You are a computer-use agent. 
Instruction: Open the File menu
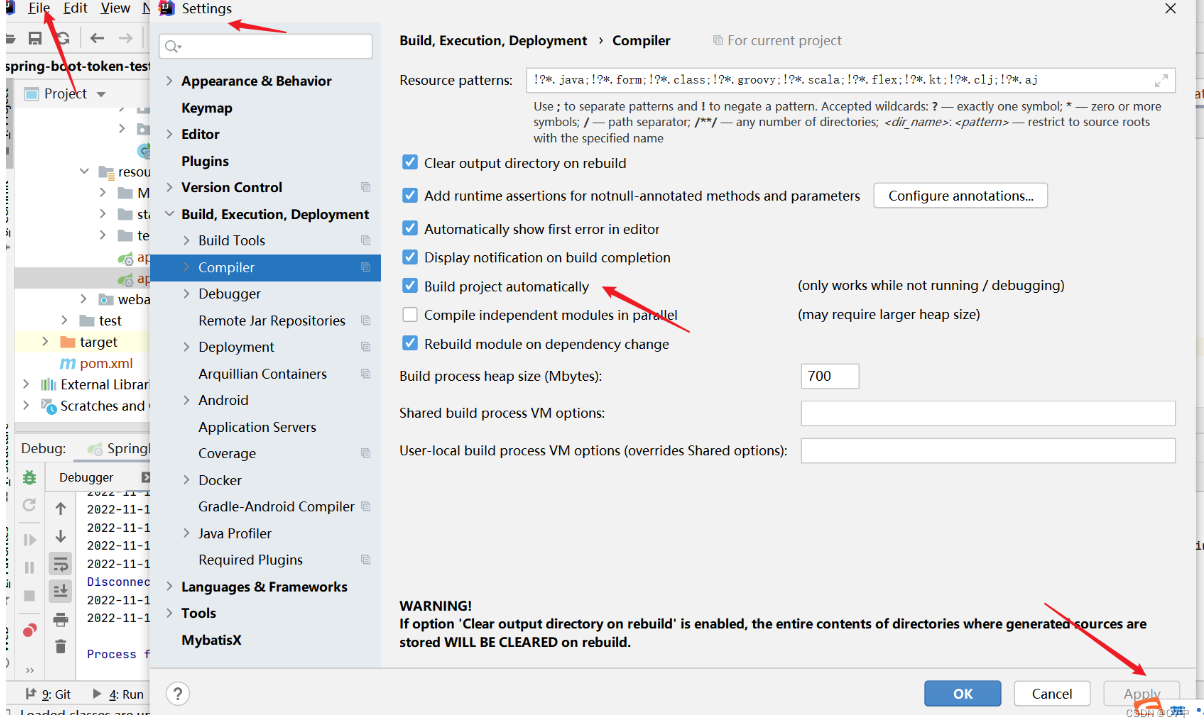point(39,8)
